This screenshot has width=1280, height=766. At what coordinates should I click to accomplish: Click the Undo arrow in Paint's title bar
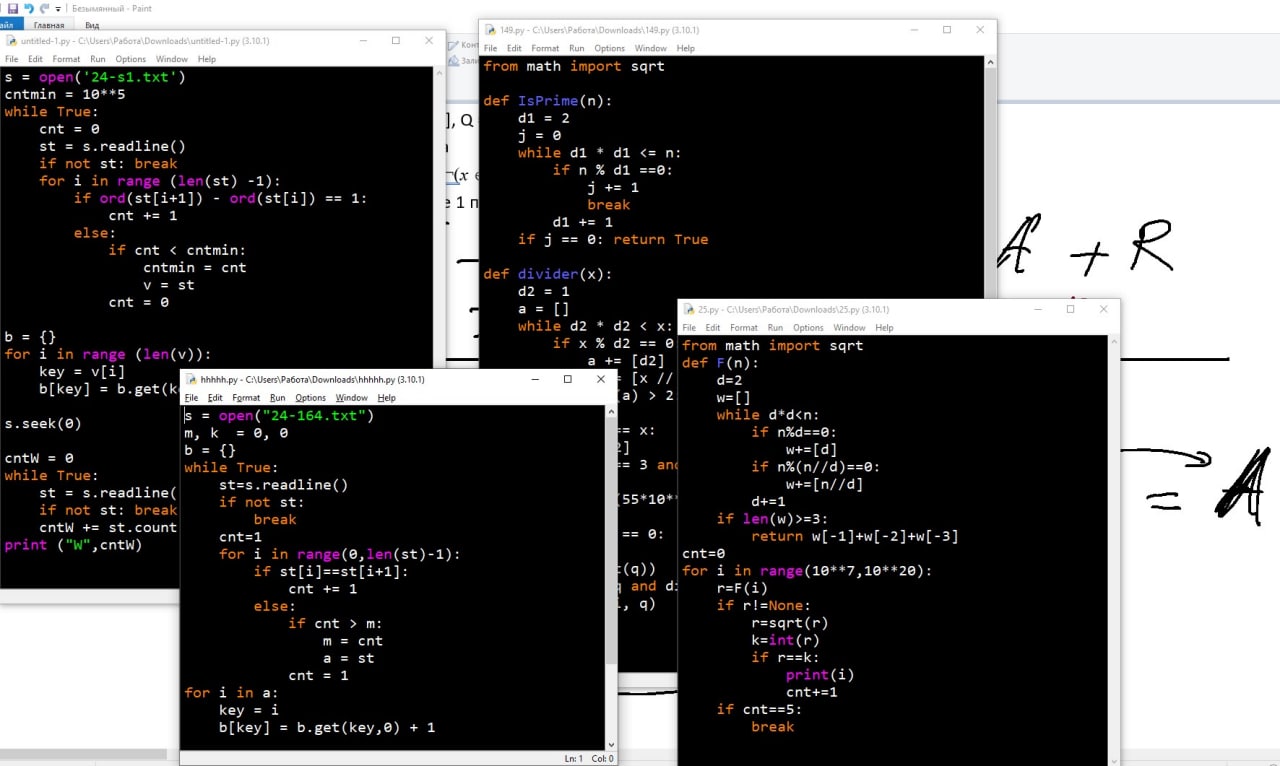(x=29, y=7)
